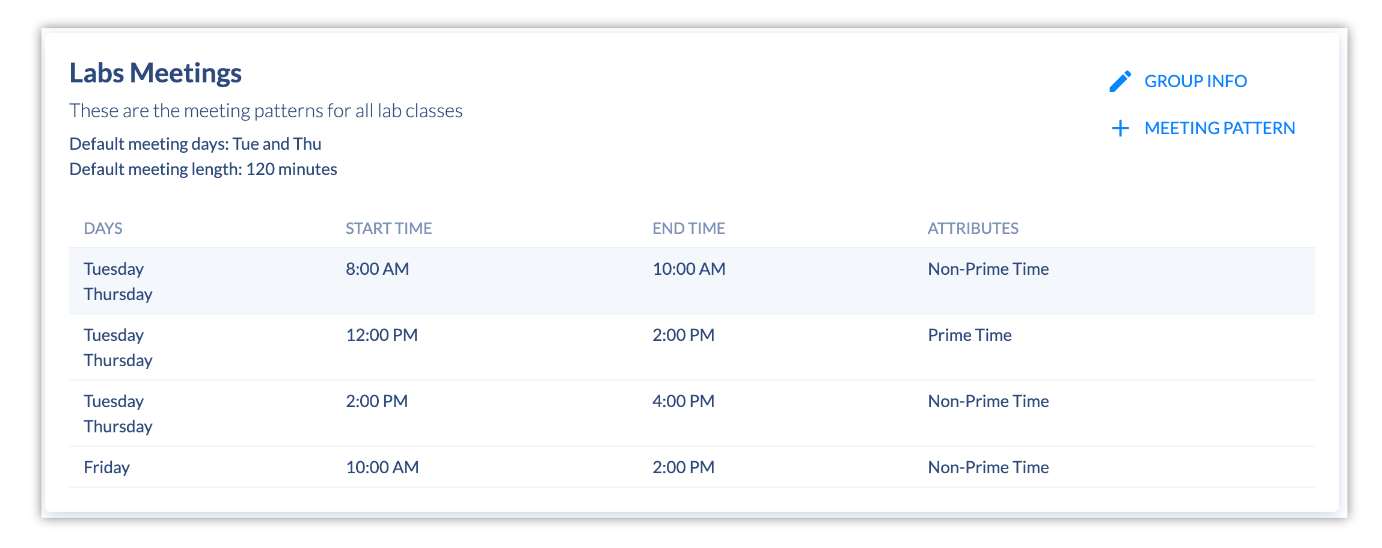Open GROUP INFO link
Screen dimensions: 1382x548
(x=1195, y=81)
